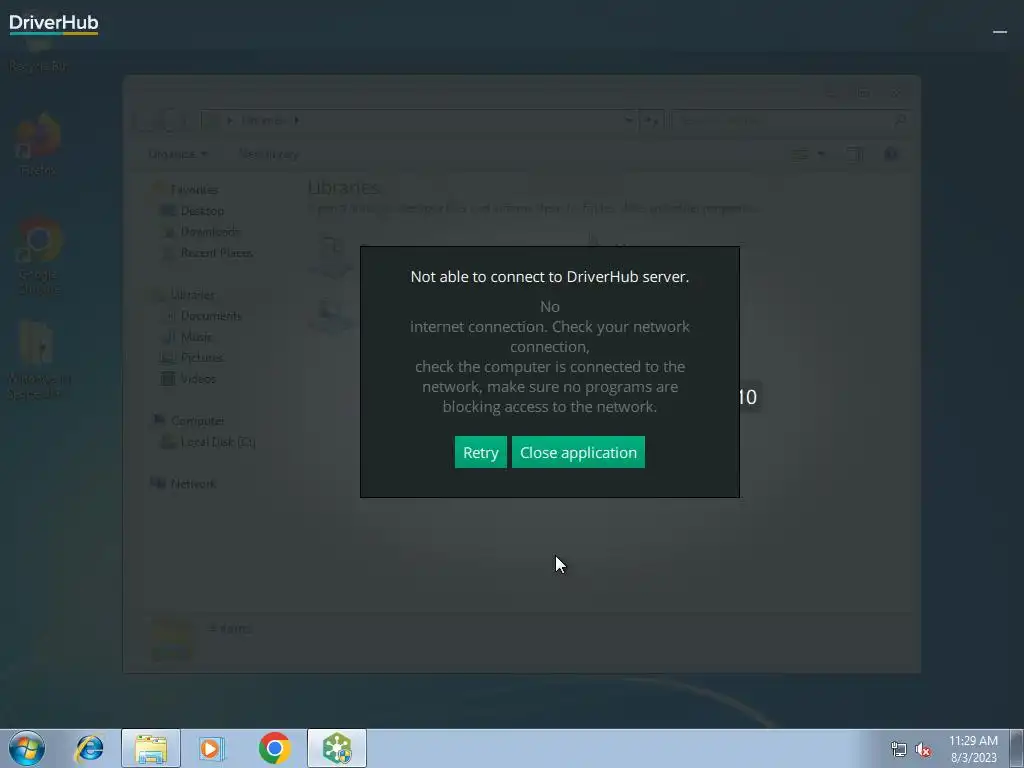The image size is (1024, 768).
Task: Open the Windows Start menu
Action: click(27, 748)
